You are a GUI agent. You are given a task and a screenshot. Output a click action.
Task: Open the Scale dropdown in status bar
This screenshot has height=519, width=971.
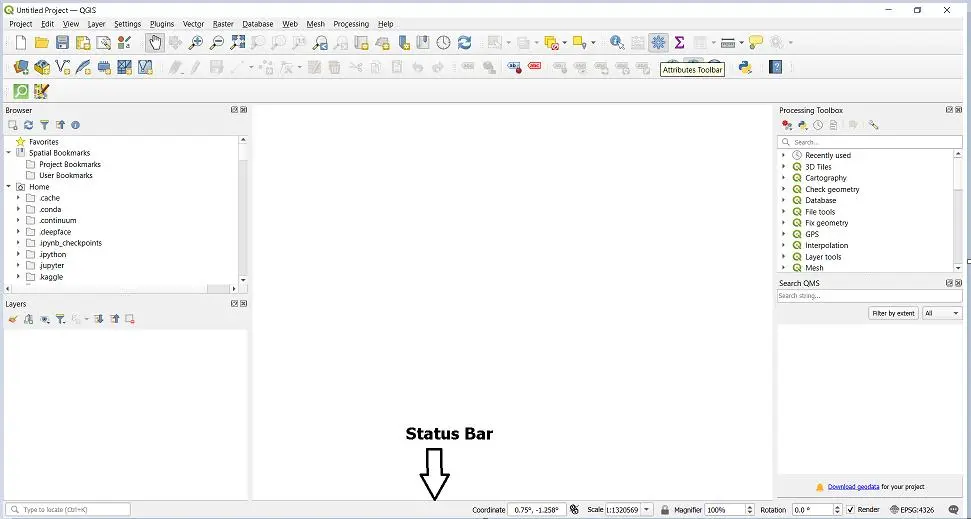coord(647,510)
